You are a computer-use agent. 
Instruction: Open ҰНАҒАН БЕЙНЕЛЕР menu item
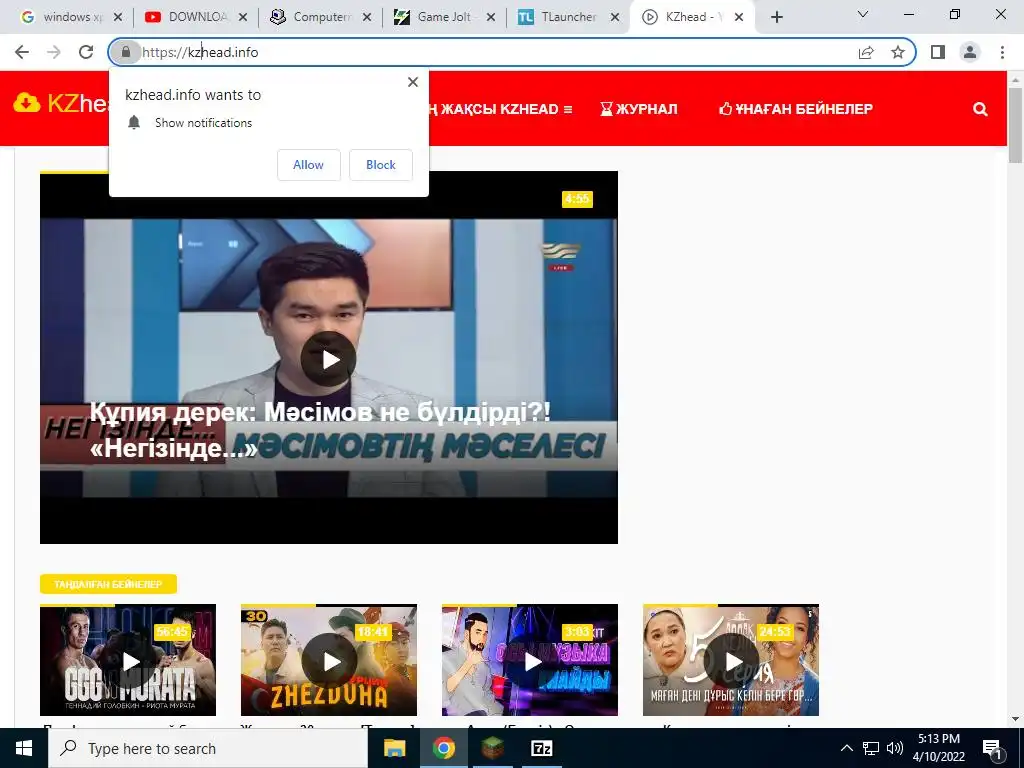pyautogui.click(x=795, y=109)
